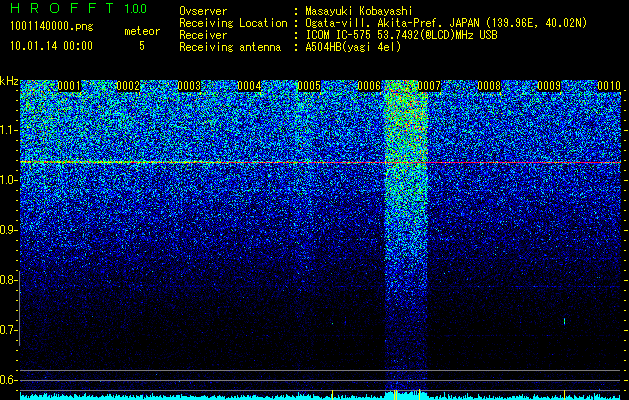Click time marker 0007
Image resolution: width=629 pixels, height=400 pixels.
click(429, 86)
